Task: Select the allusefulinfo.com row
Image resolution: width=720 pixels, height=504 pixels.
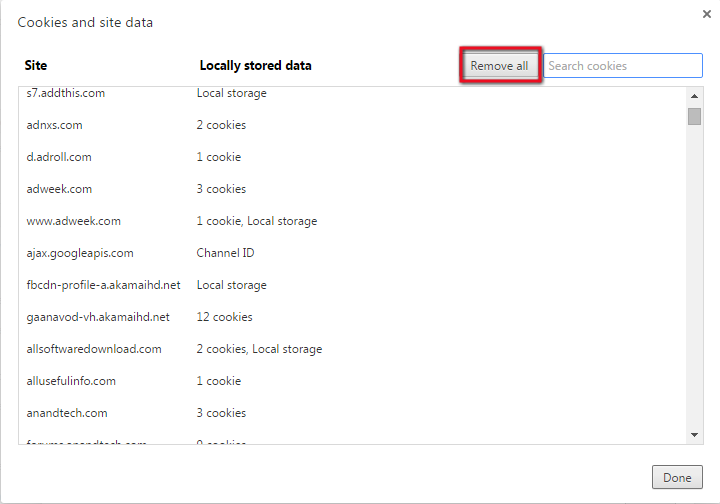Action: click(x=71, y=381)
